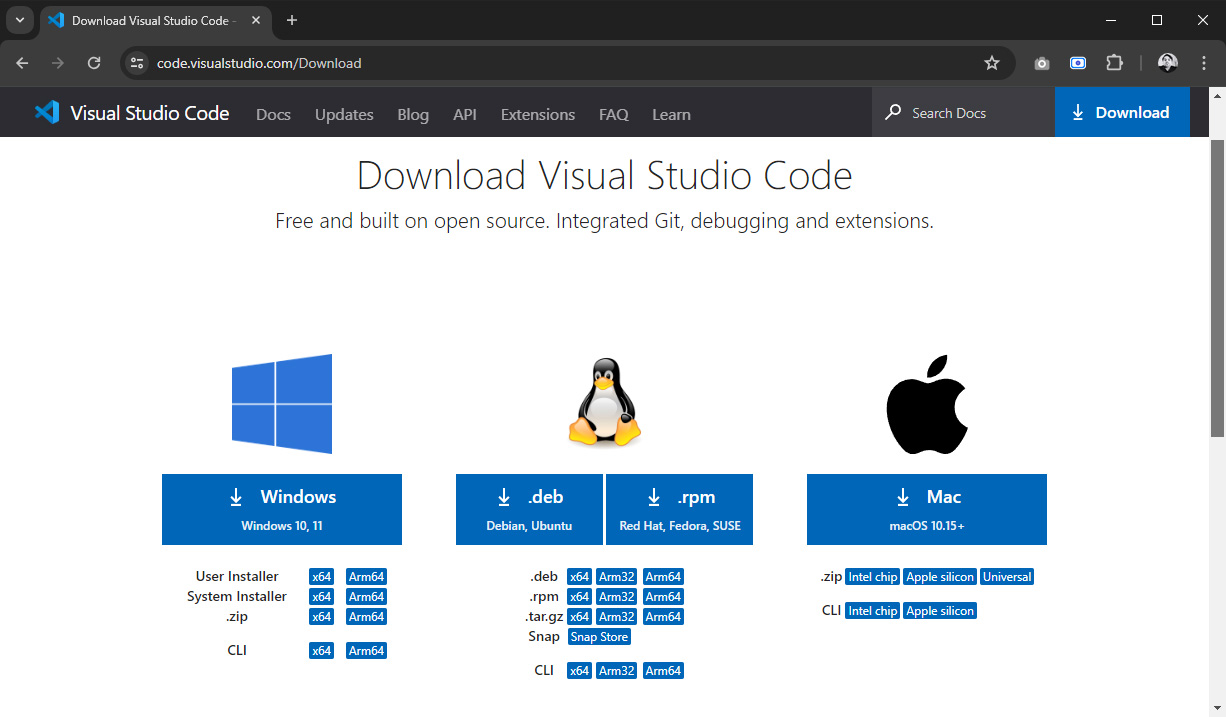The width and height of the screenshot is (1226, 717).
Task: Click x64 for Windows .zip
Action: pyautogui.click(x=321, y=617)
